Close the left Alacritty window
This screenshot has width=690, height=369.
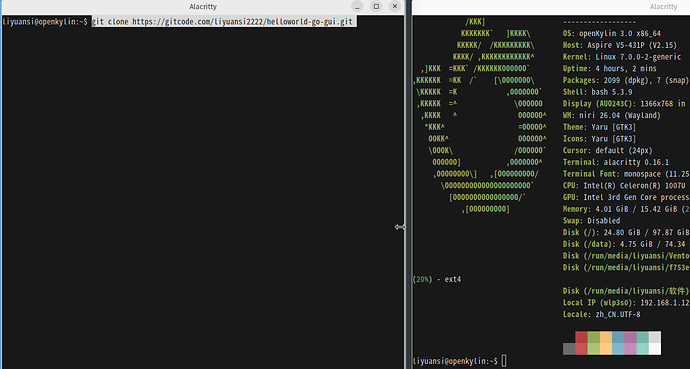pyautogui.click(x=395, y=7)
